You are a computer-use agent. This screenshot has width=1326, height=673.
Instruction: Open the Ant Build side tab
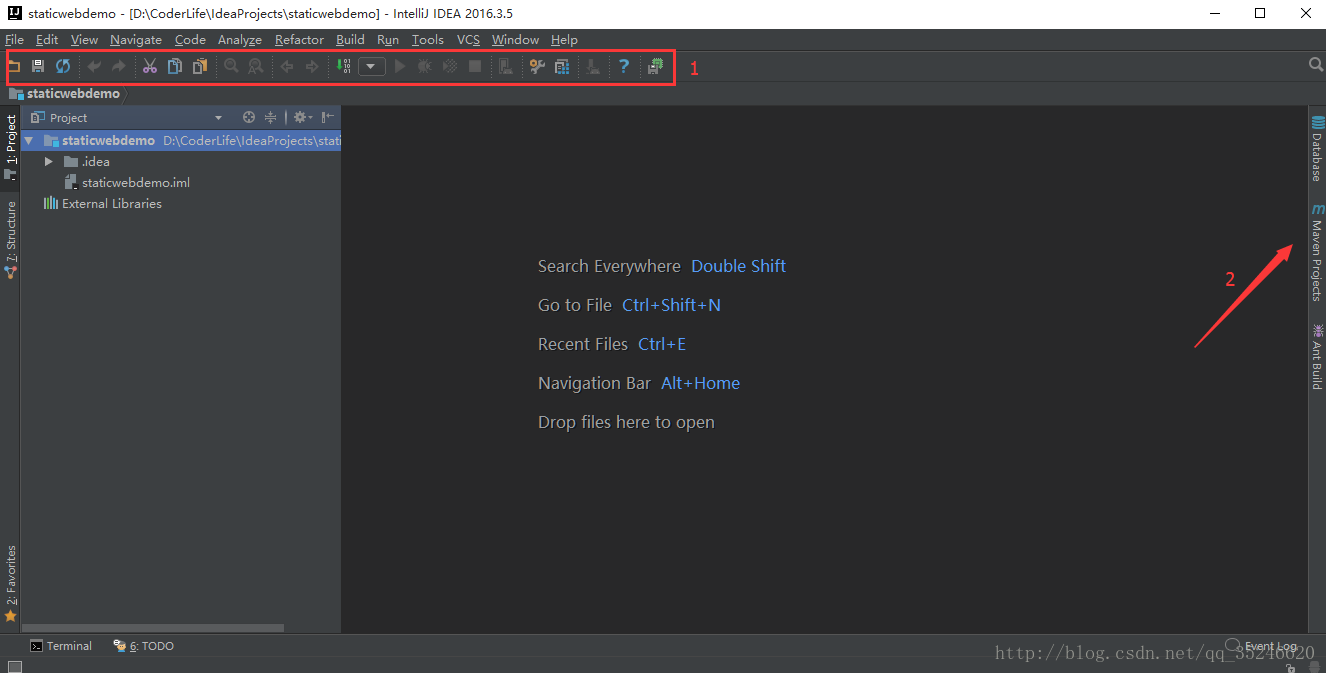[1317, 356]
